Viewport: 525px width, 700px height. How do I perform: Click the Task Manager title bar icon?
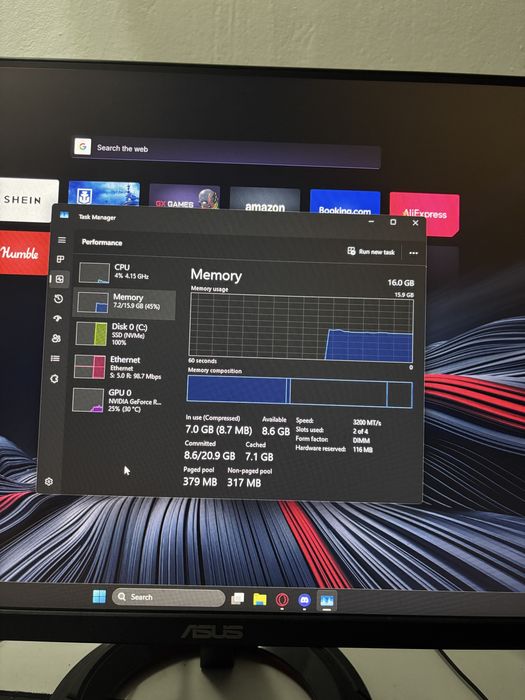coord(64,215)
